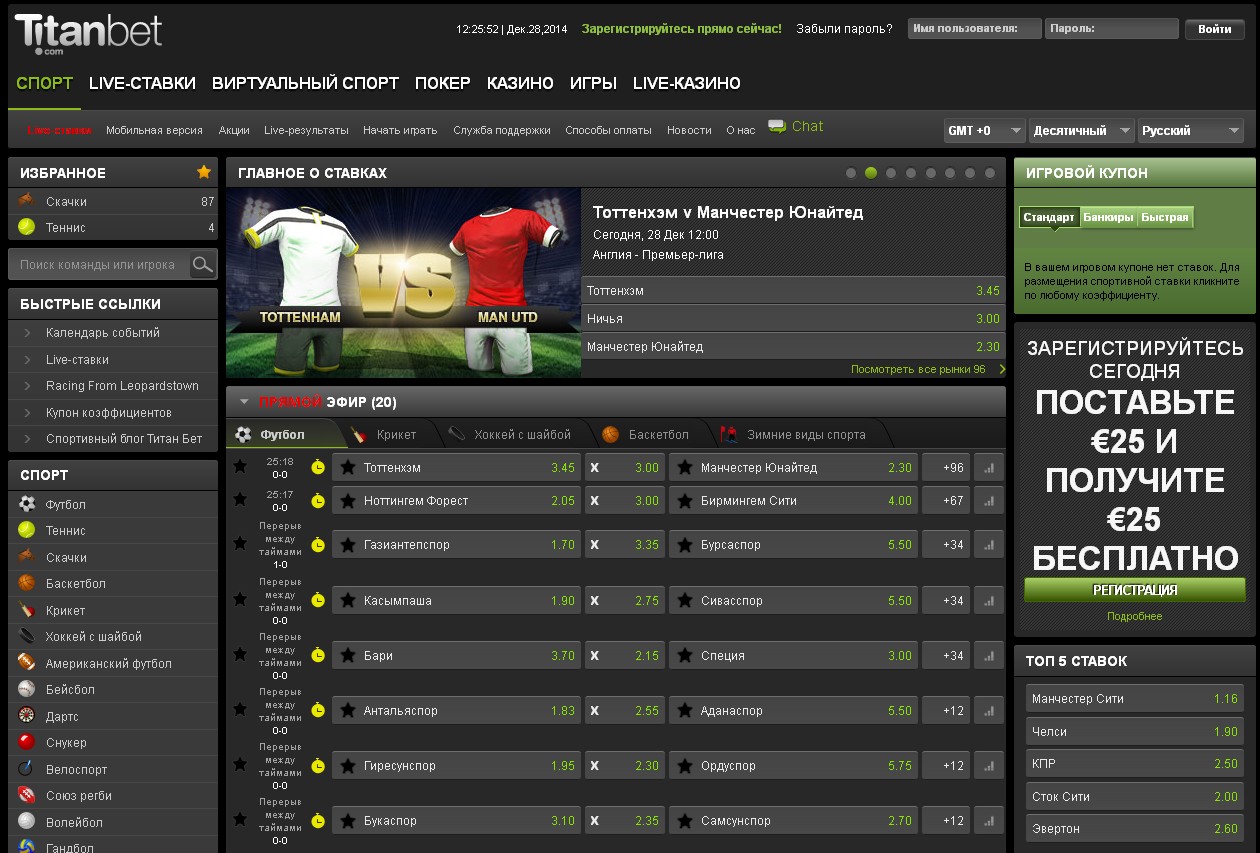Image resolution: width=1260 pixels, height=853 pixels.
Task: Favorite the Антальяспор match with the leftmost star
Action: click(240, 708)
